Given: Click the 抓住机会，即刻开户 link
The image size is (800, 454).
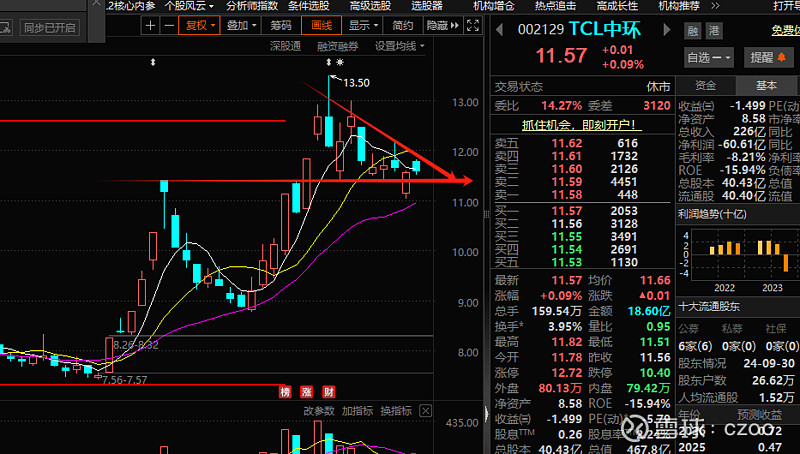Looking at the screenshot, I should tap(580, 125).
